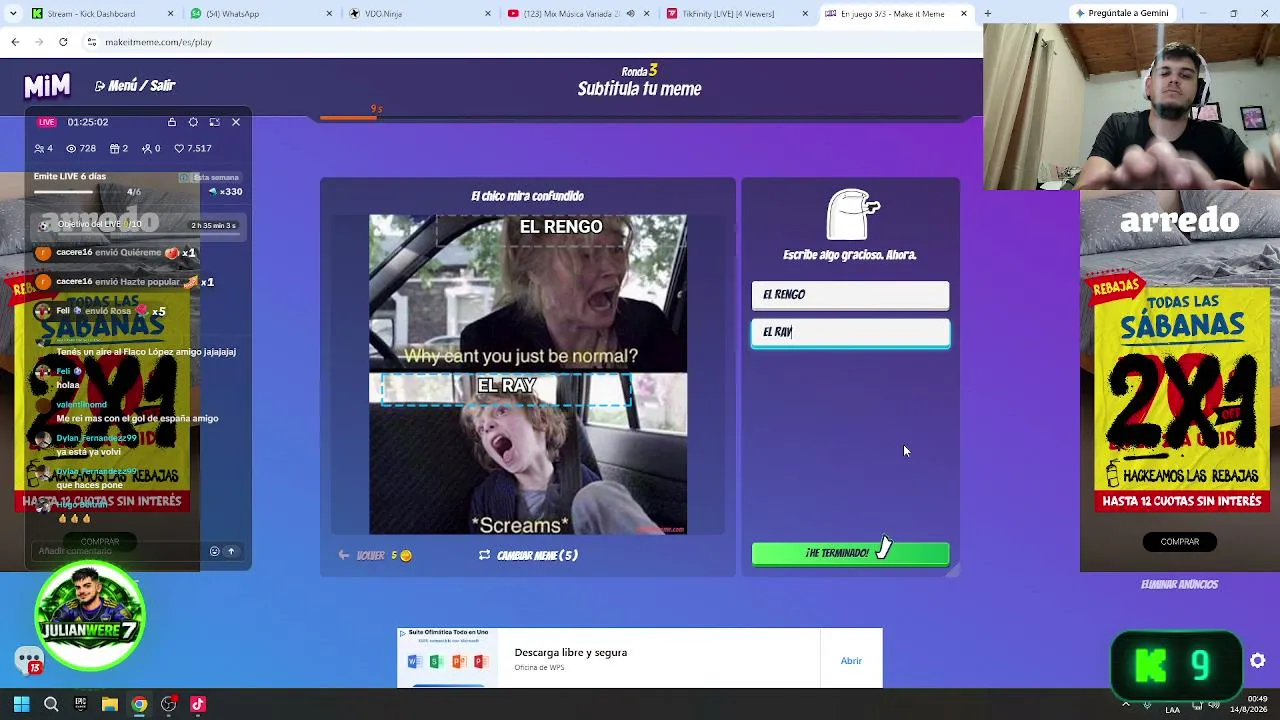Screen dimensions: 1280x720
Task: Toggle the lock icon in the live overlay
Action: (x=172, y=122)
